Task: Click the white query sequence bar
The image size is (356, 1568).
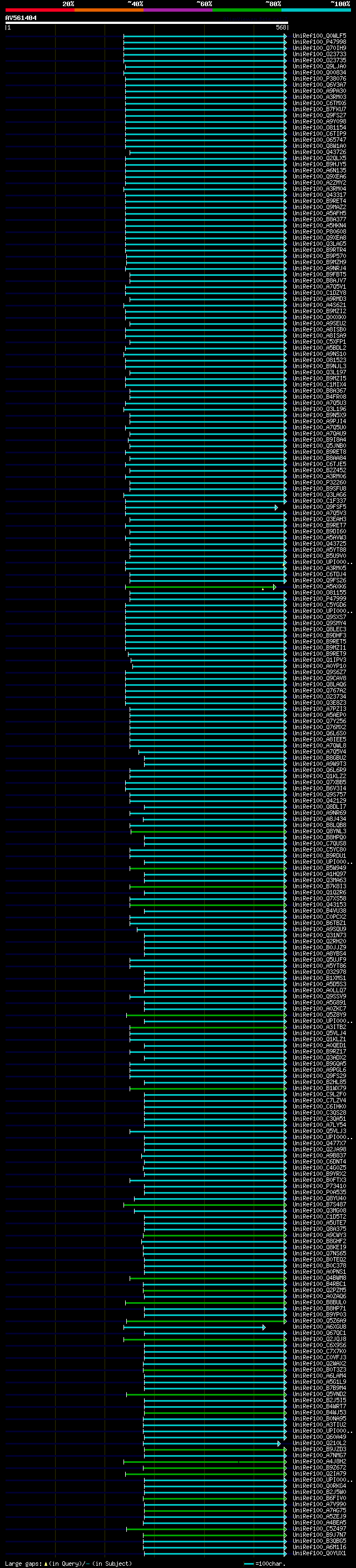Action: pos(147,22)
